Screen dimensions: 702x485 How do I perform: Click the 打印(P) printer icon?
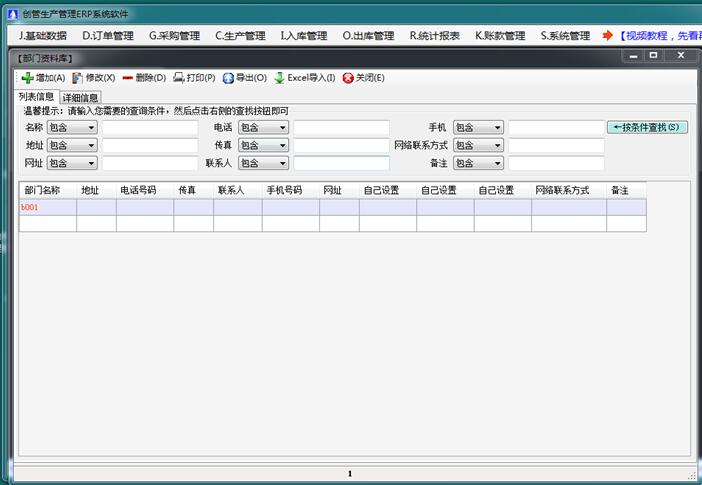tap(178, 78)
